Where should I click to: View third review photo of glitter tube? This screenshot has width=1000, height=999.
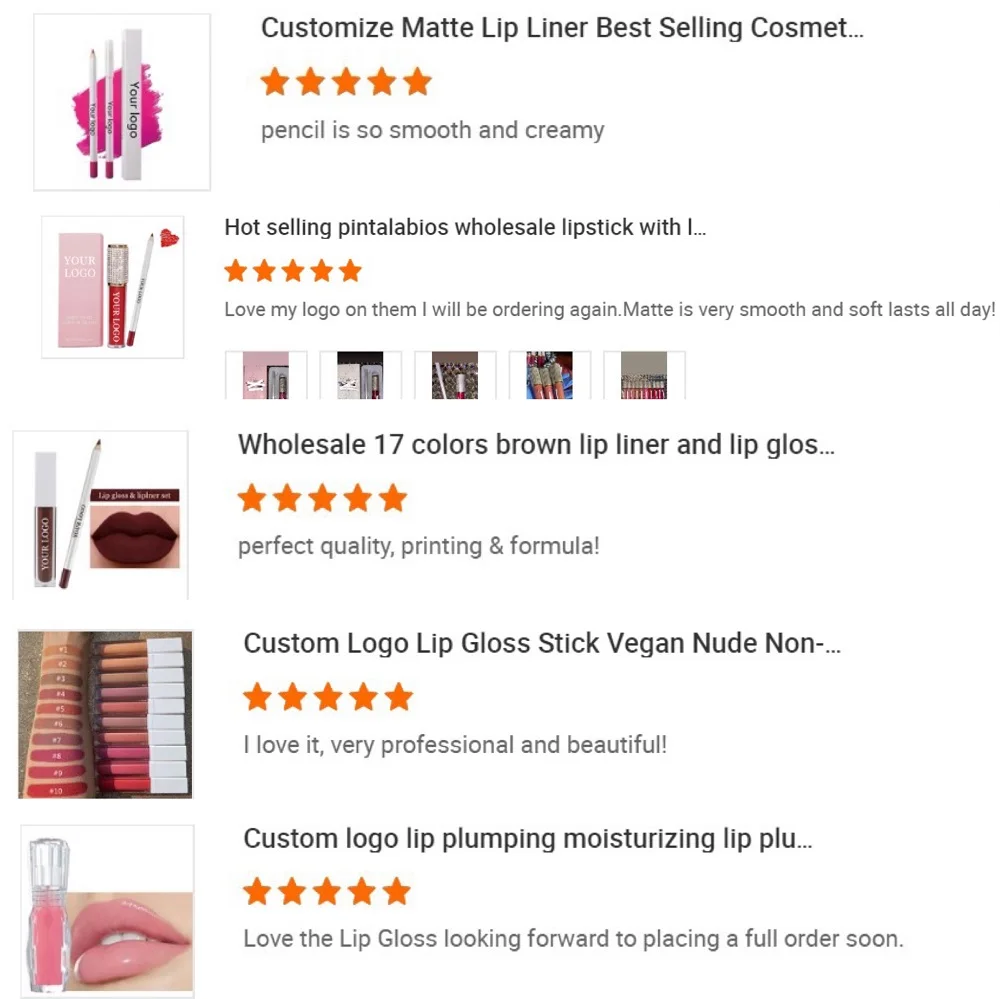(455, 376)
